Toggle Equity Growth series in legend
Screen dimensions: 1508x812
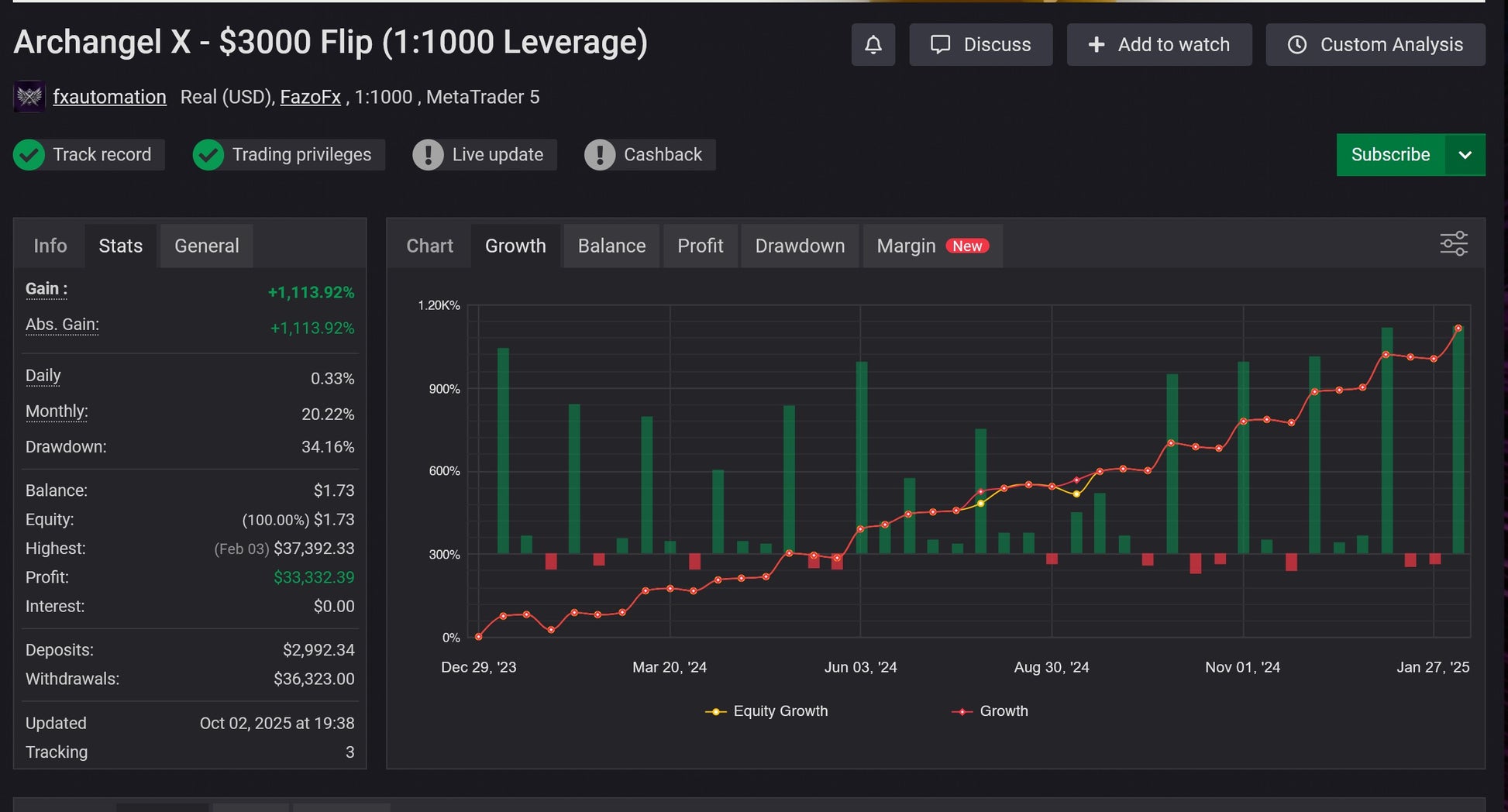point(766,711)
